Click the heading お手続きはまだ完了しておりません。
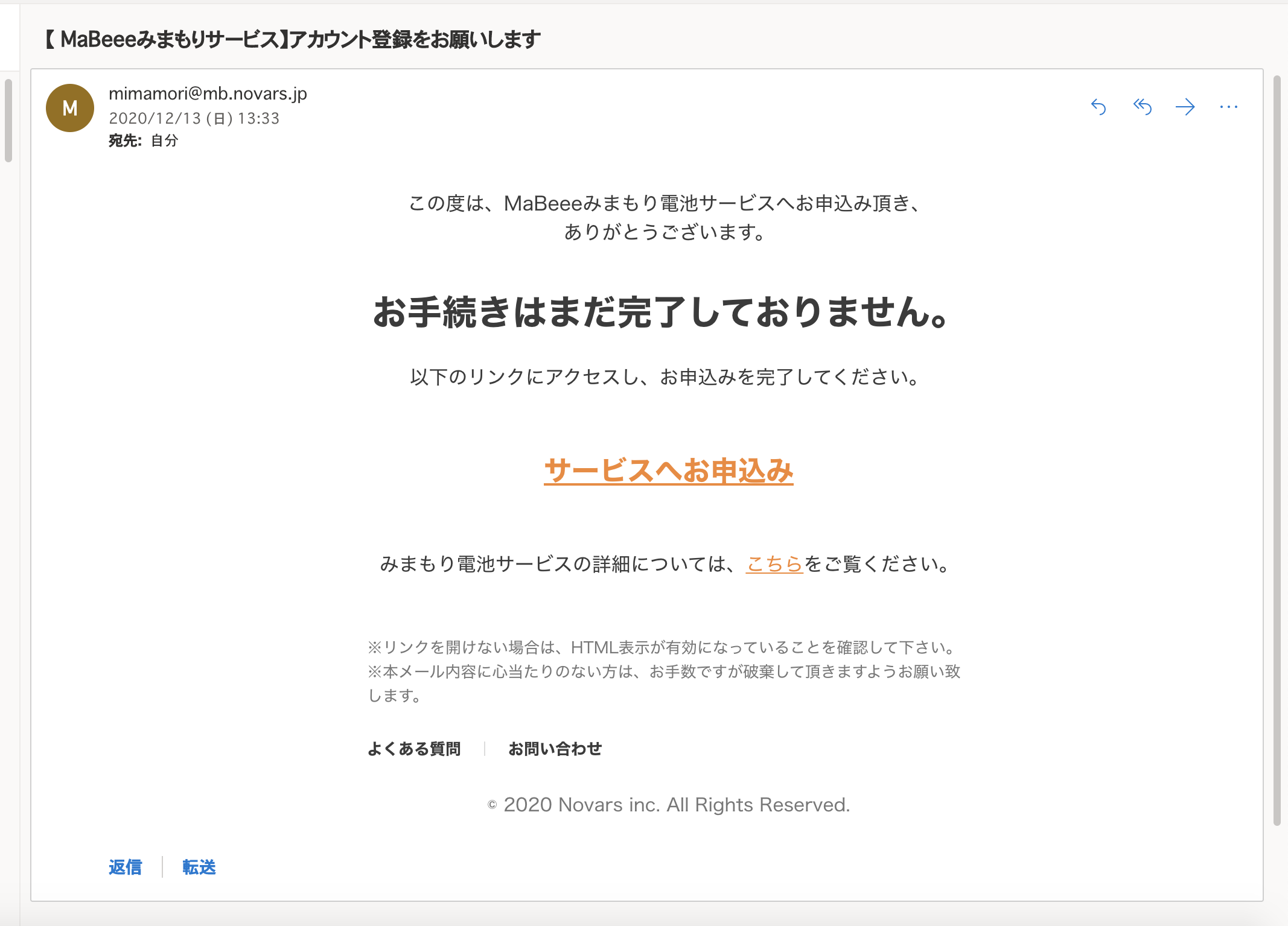1288x926 pixels. [662, 312]
